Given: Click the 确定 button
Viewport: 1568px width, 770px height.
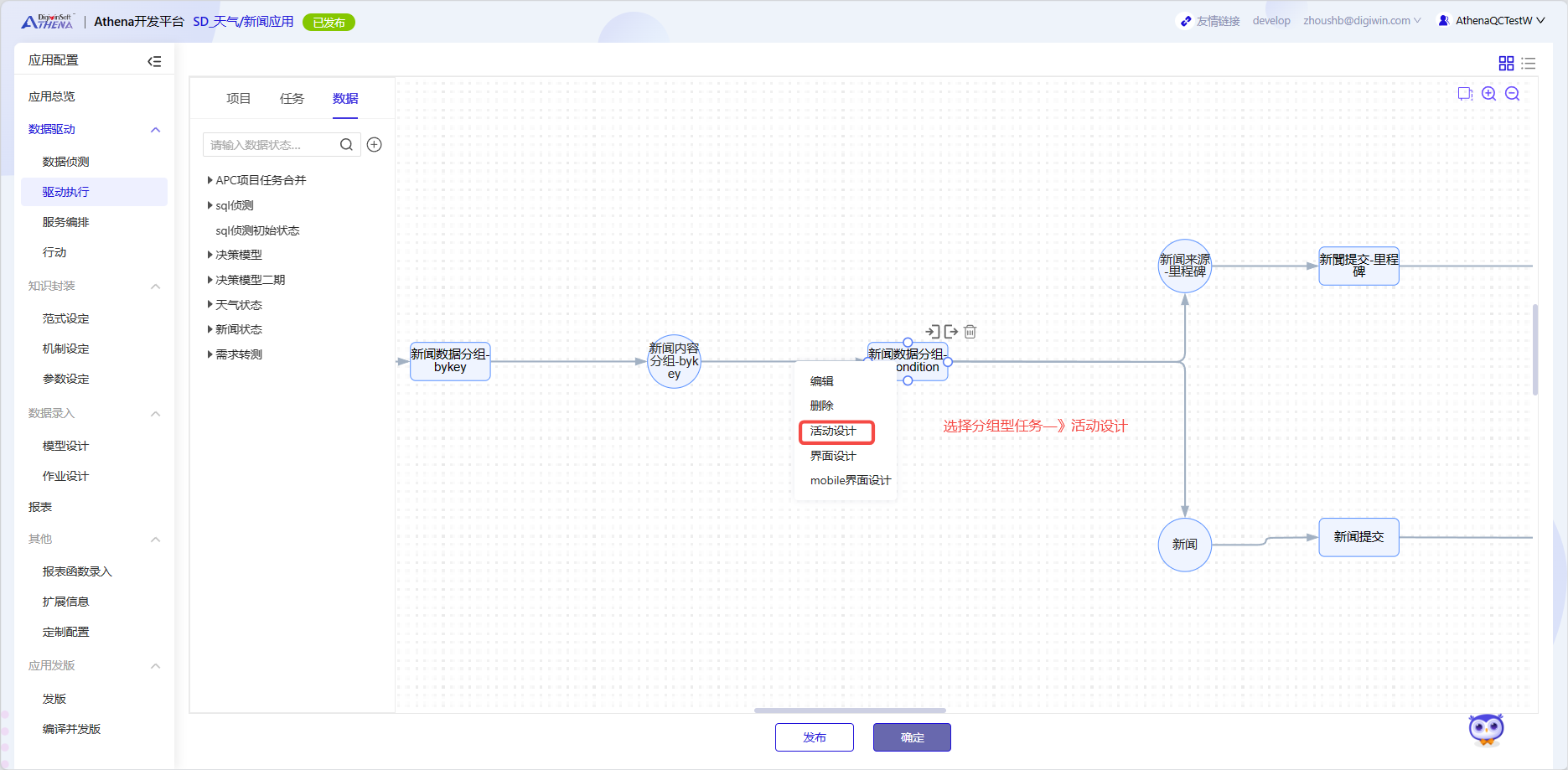Looking at the screenshot, I should pos(912,737).
